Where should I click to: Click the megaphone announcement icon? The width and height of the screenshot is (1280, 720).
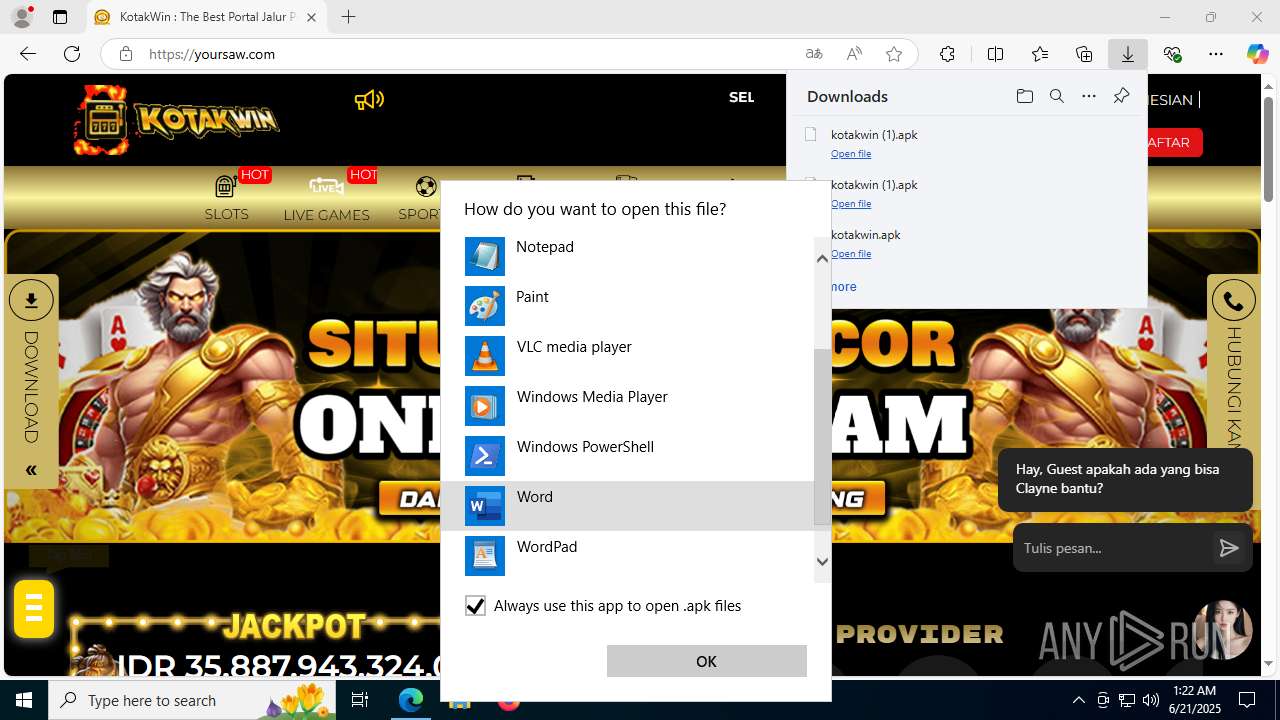[x=369, y=99]
